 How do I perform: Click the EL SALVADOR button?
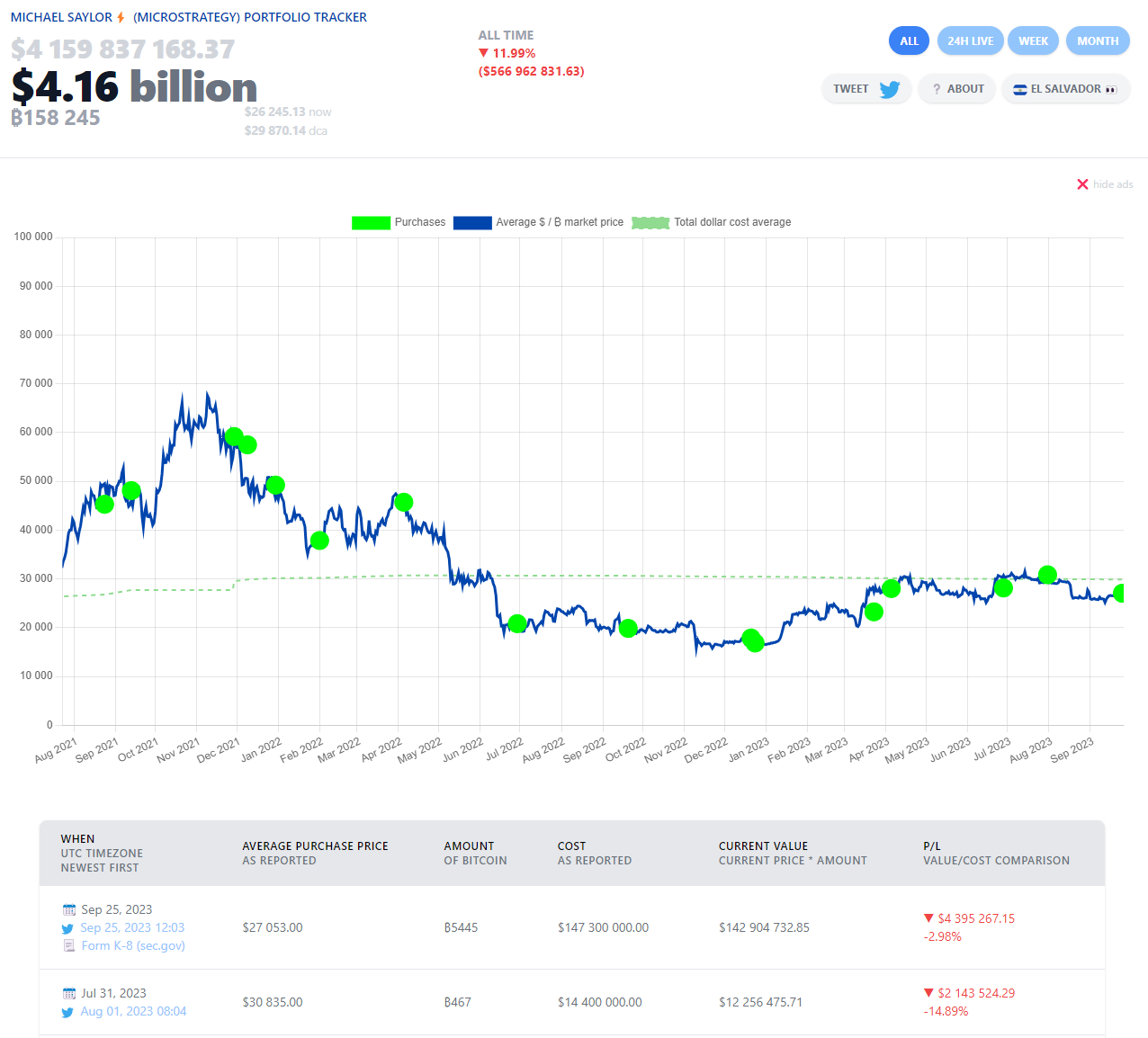pos(1065,89)
